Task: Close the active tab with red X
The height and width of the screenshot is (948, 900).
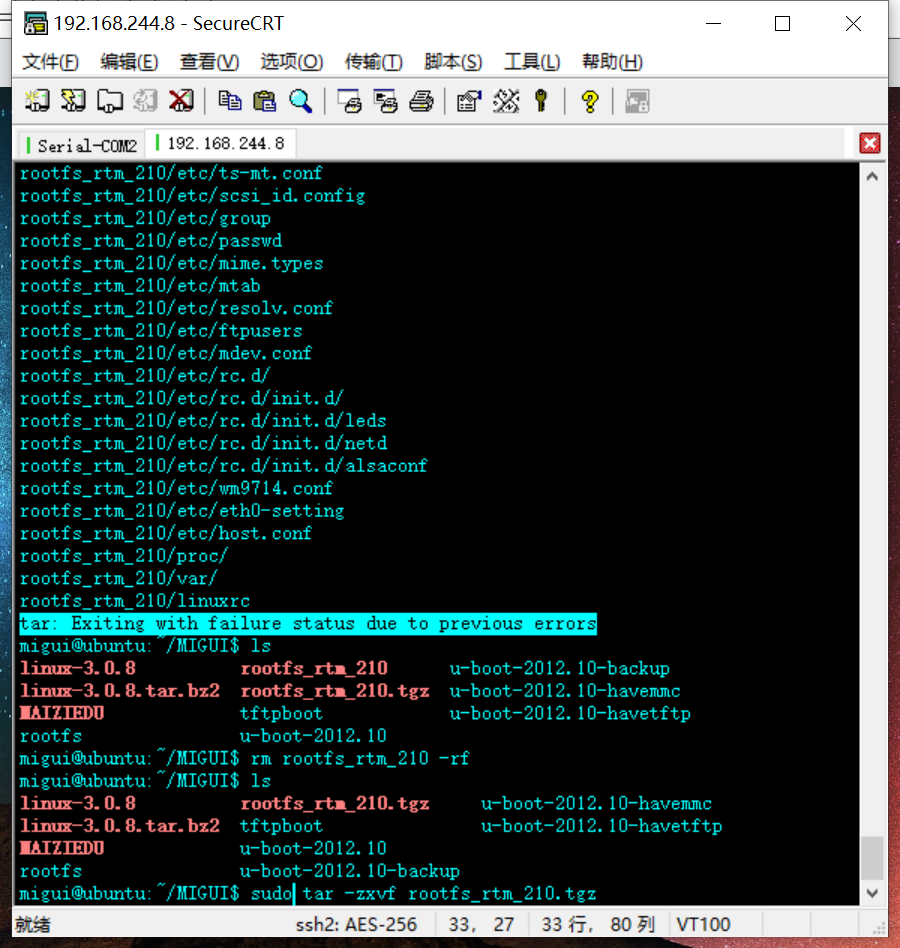Action: click(x=870, y=143)
